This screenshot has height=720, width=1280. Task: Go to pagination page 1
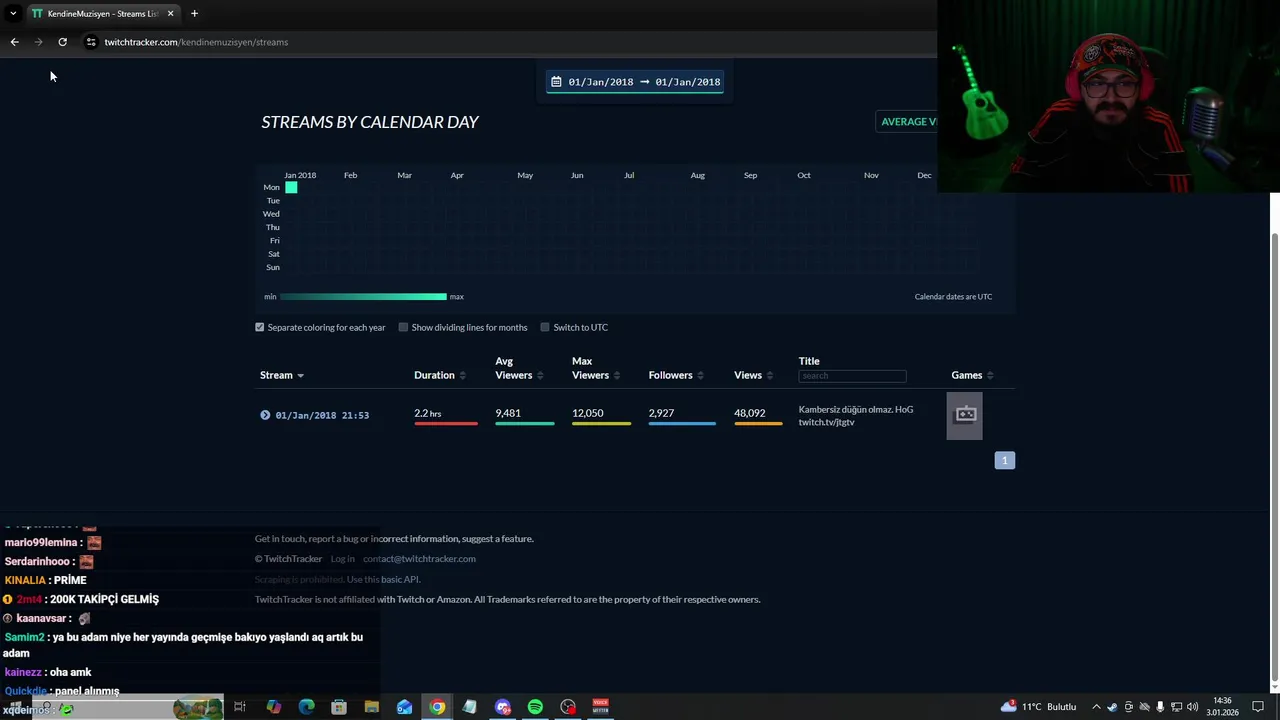pos(1005,460)
